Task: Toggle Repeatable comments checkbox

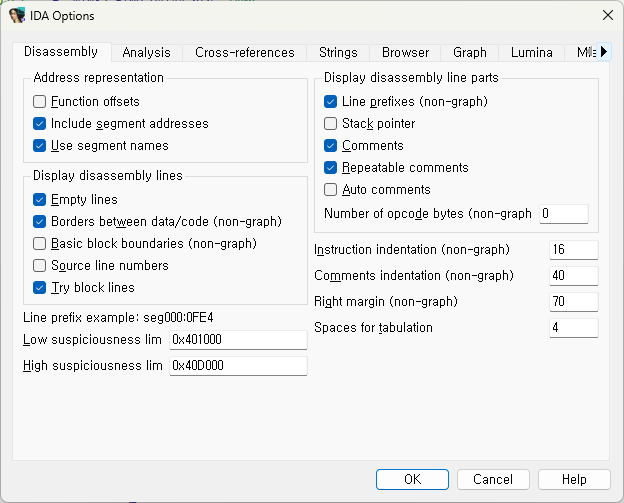Action: tap(330, 168)
